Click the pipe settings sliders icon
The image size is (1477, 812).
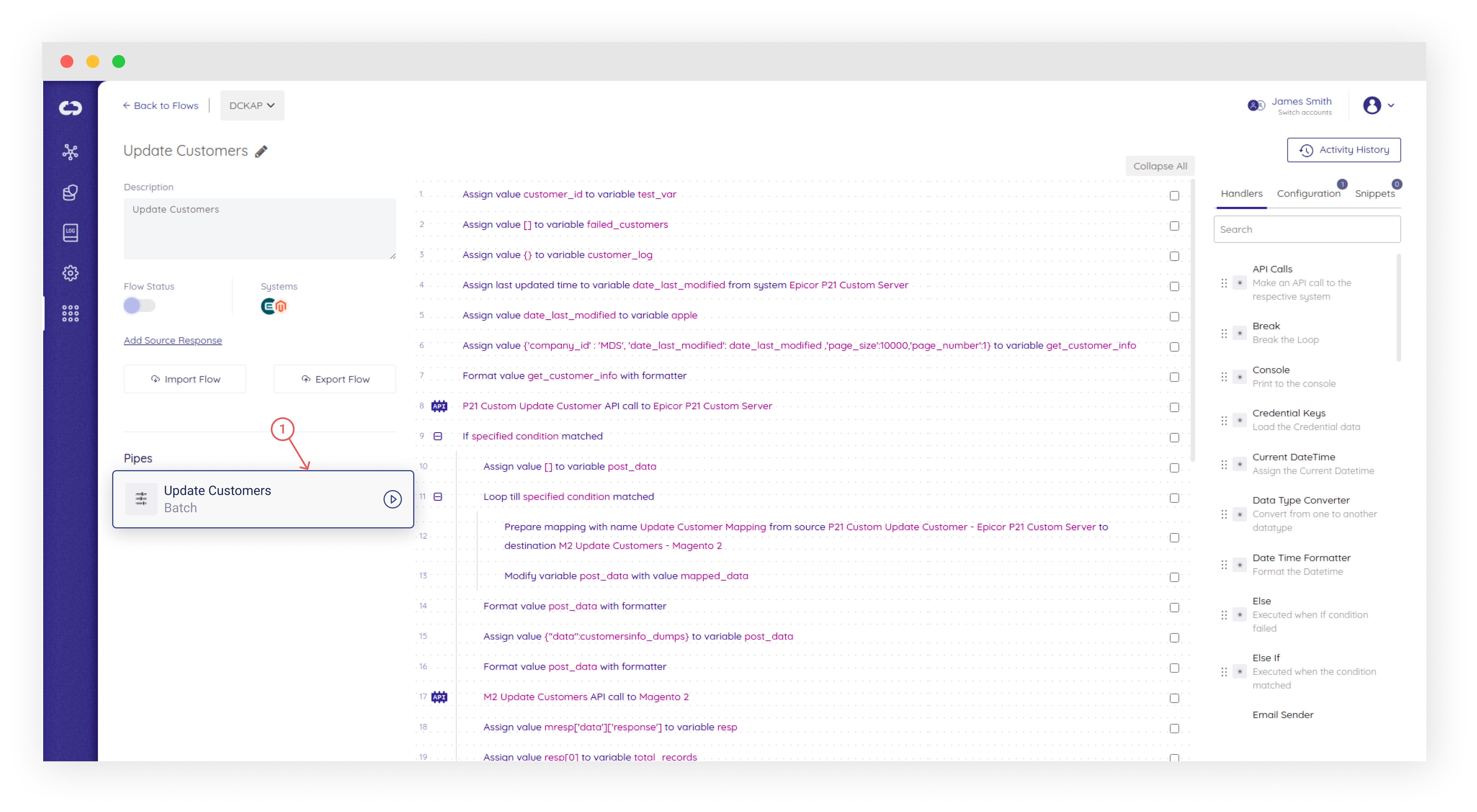point(141,499)
